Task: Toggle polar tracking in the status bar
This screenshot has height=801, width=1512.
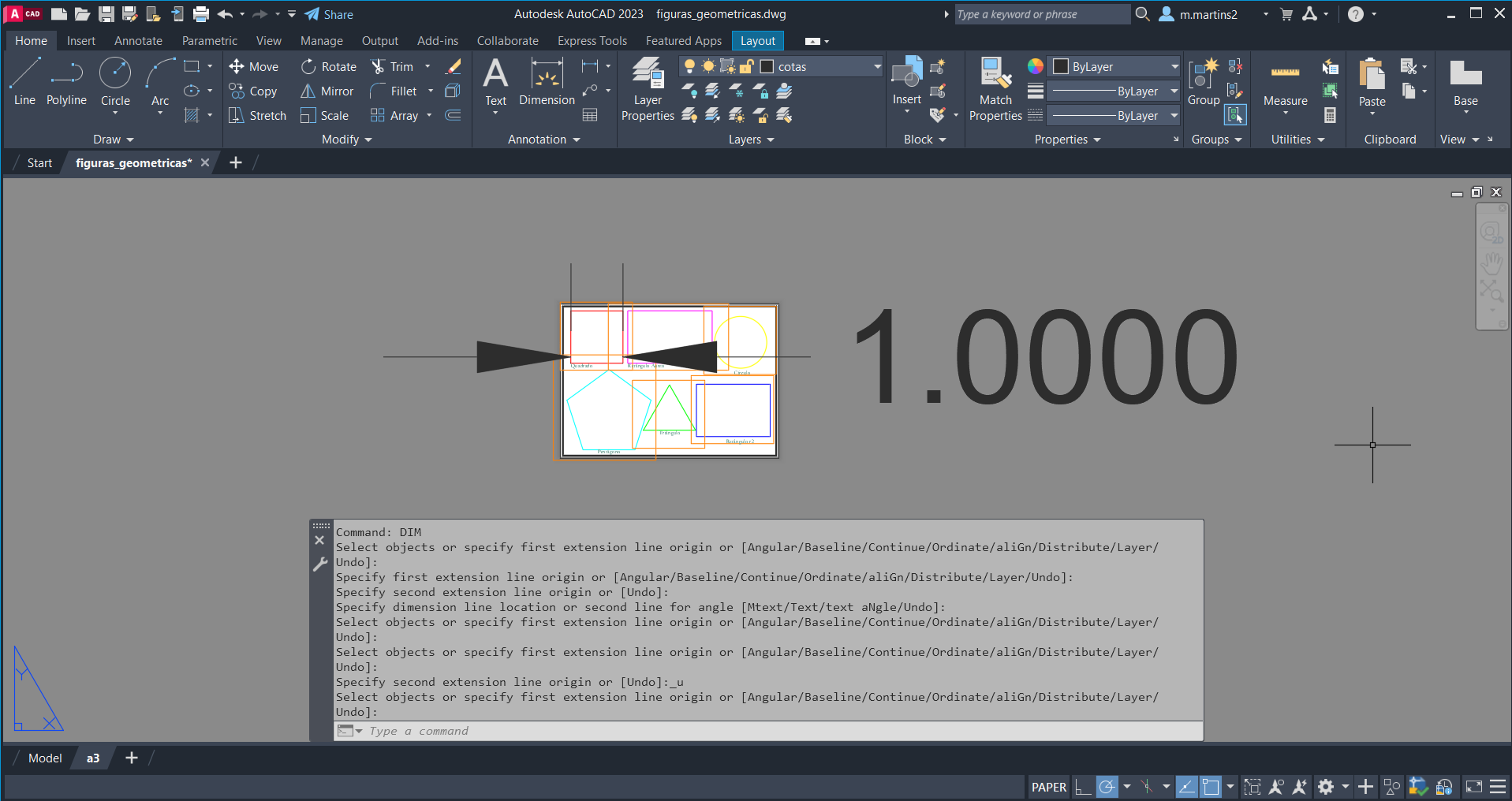Action: (x=1107, y=787)
